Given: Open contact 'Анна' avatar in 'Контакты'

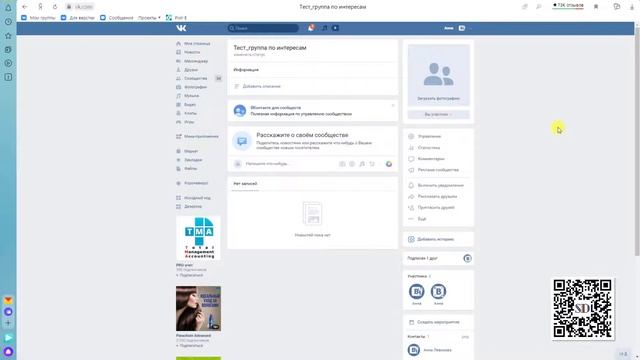Looking at the screenshot, I should pos(413,350).
